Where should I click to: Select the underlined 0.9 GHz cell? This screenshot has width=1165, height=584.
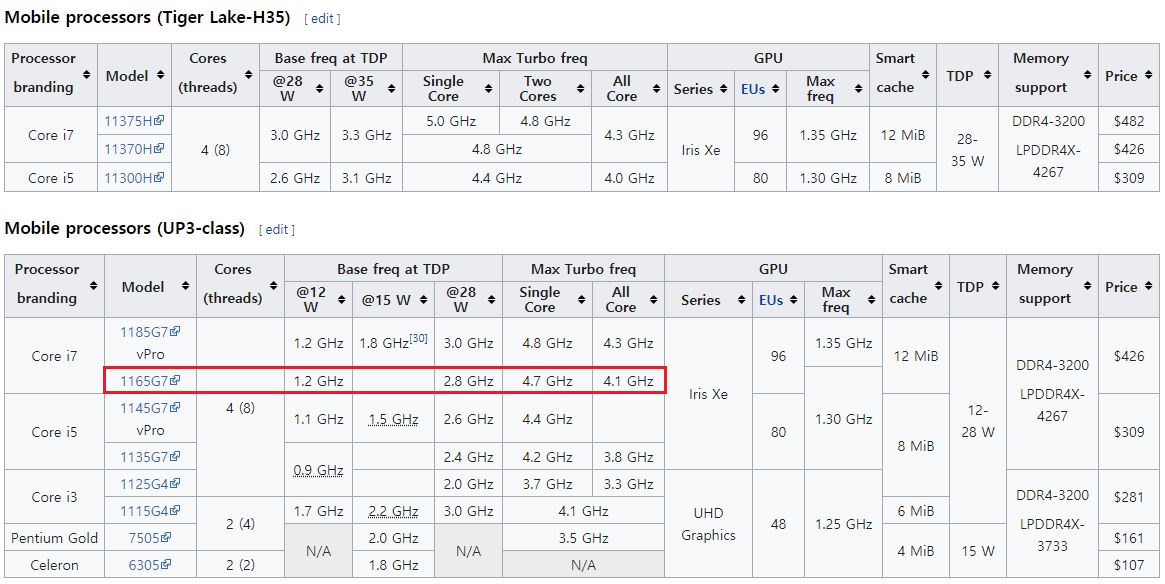[x=318, y=470]
